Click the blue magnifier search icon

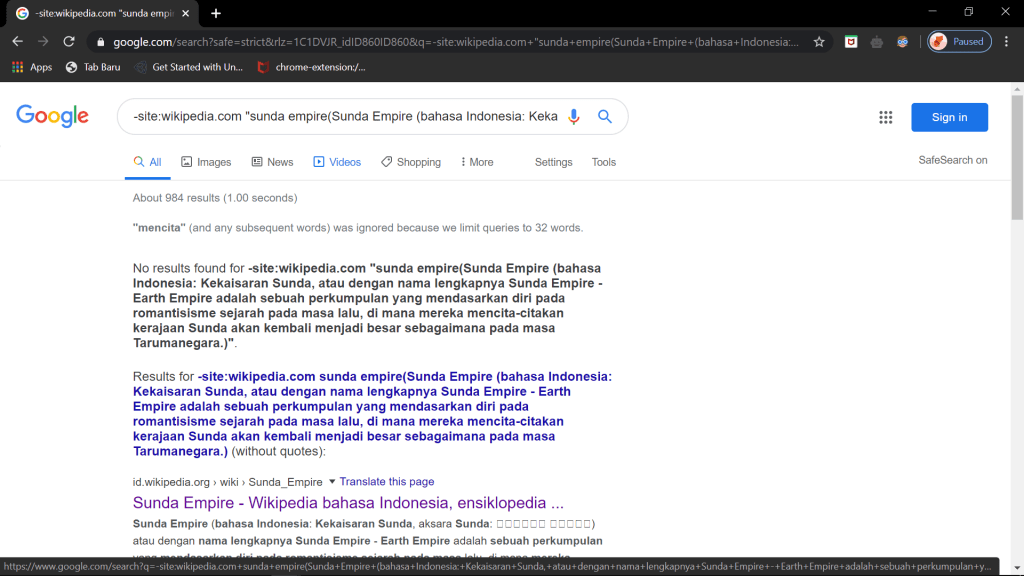(605, 117)
